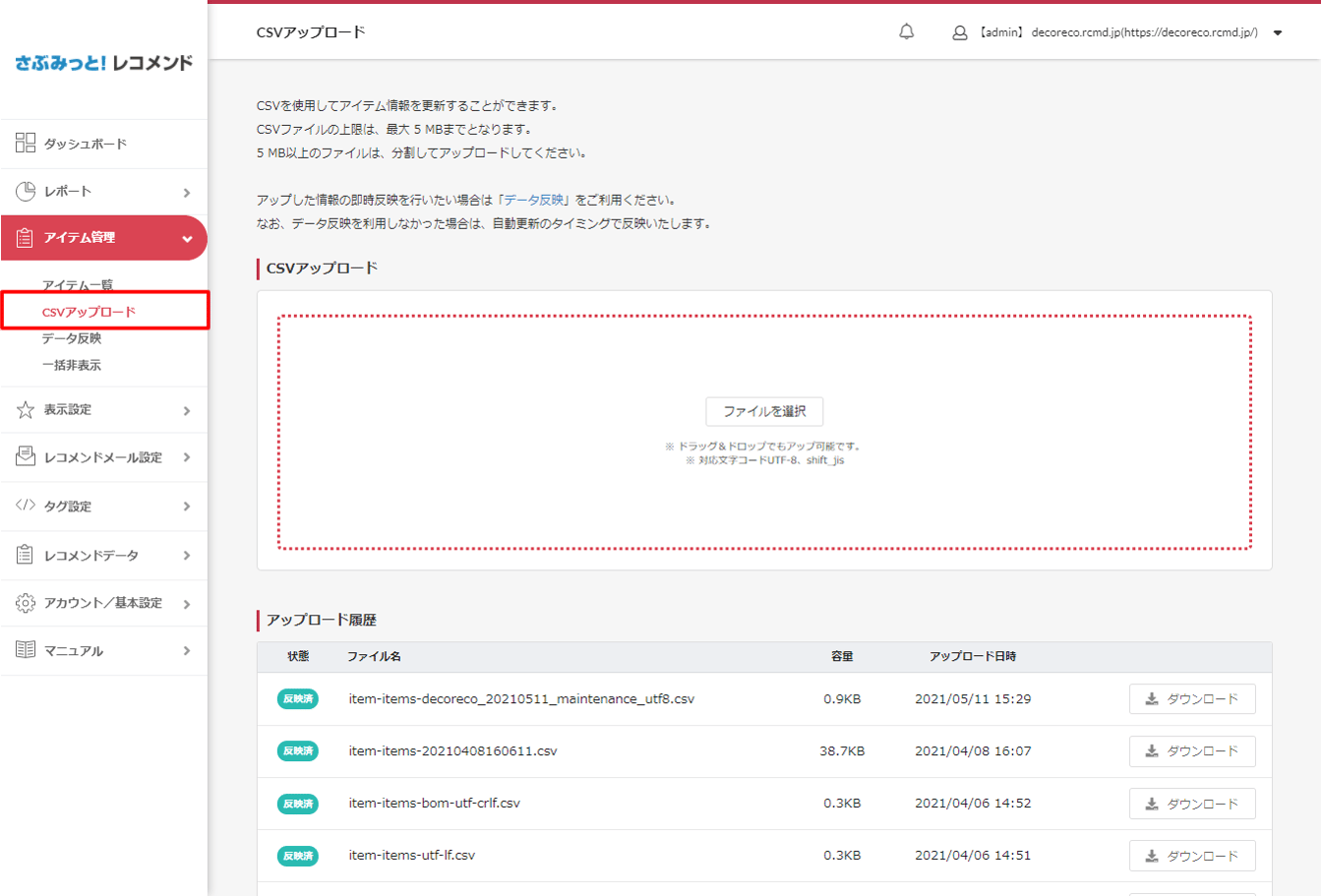Click 反映済 badge for item-items-20210408160611.csv

tap(298, 751)
